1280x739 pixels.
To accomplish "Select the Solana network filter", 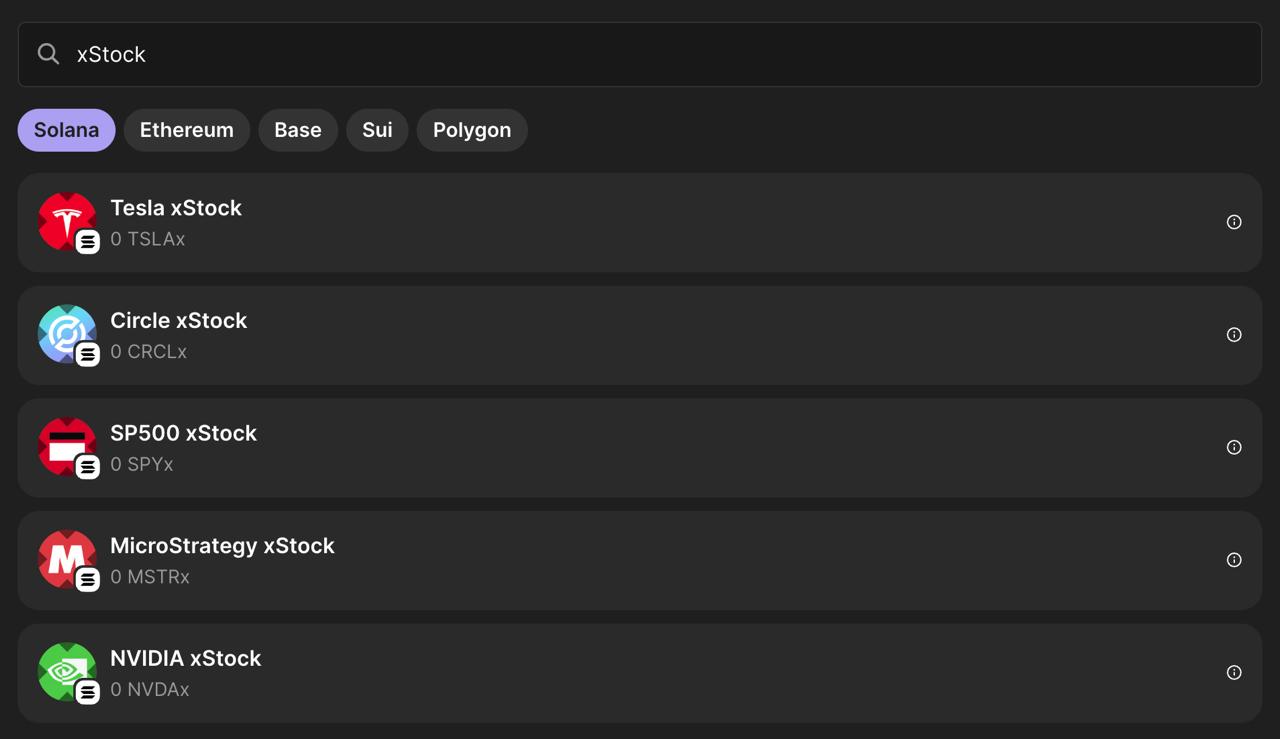I will 66,130.
